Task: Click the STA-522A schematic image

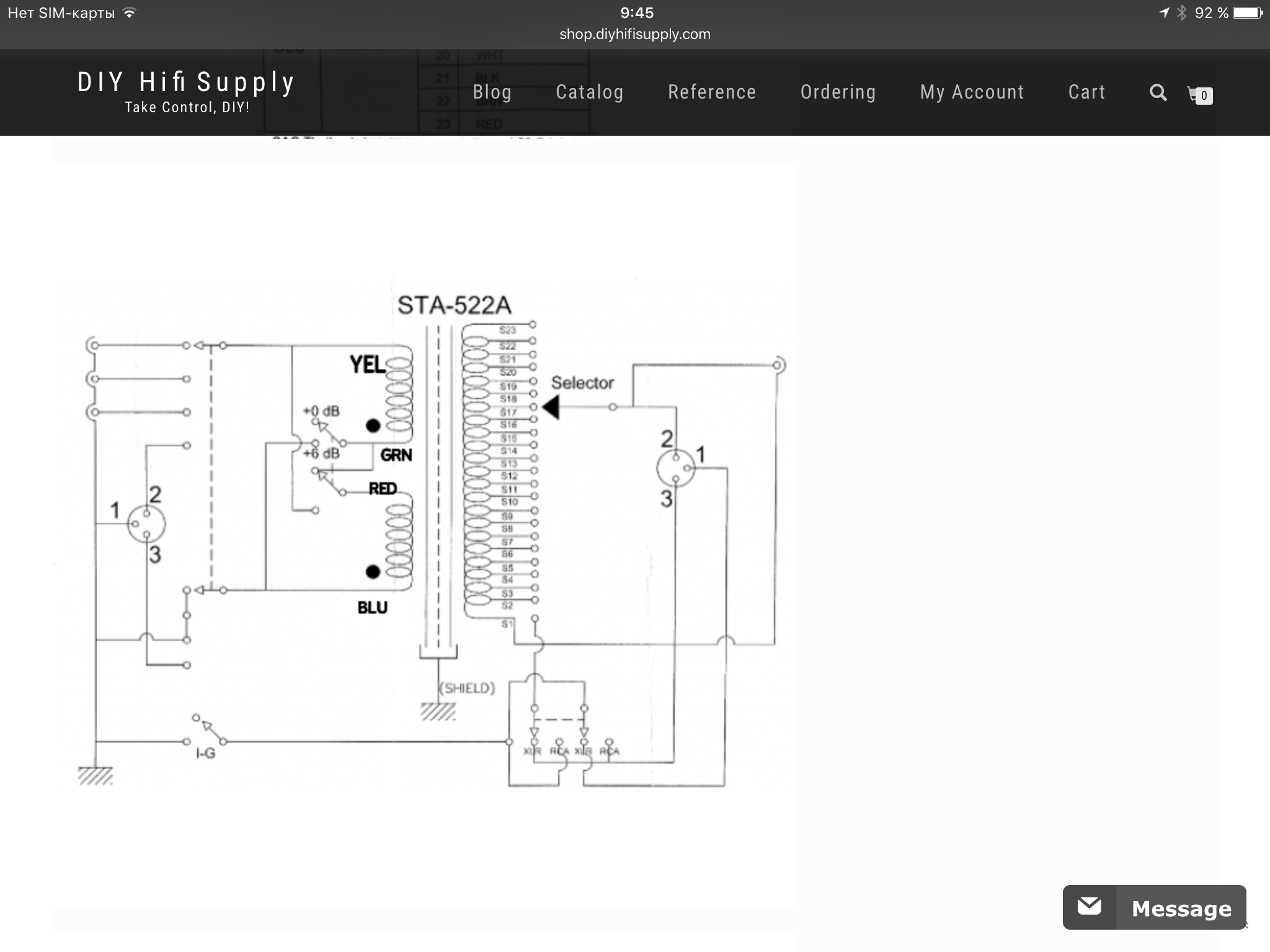Action: (424, 533)
